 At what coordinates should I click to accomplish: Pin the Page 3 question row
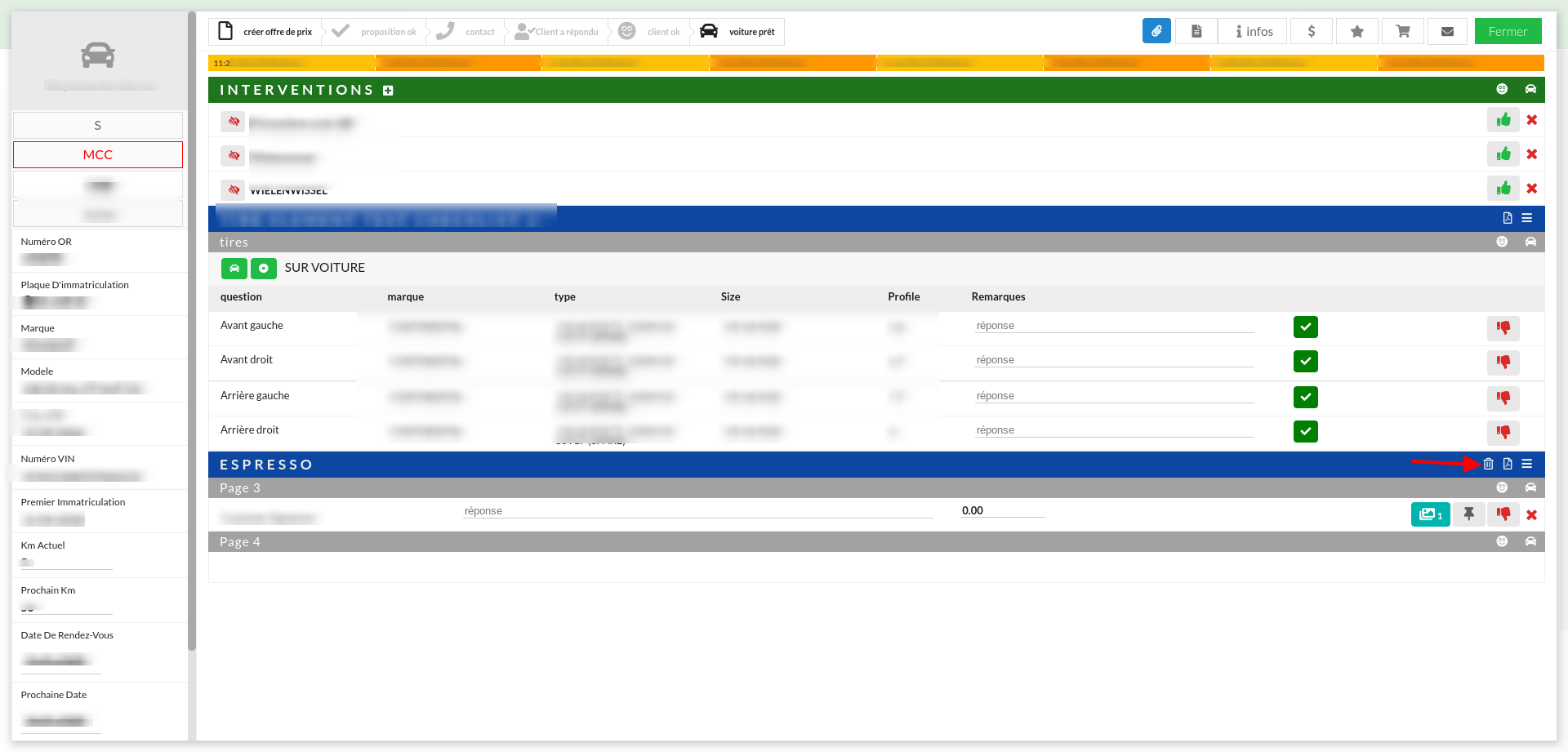coord(1469,514)
